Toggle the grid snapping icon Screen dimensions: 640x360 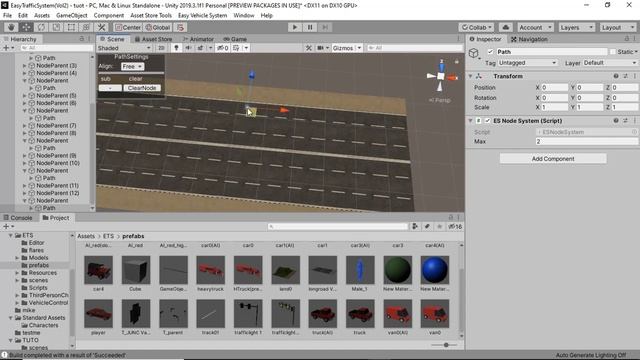click(x=180, y=27)
